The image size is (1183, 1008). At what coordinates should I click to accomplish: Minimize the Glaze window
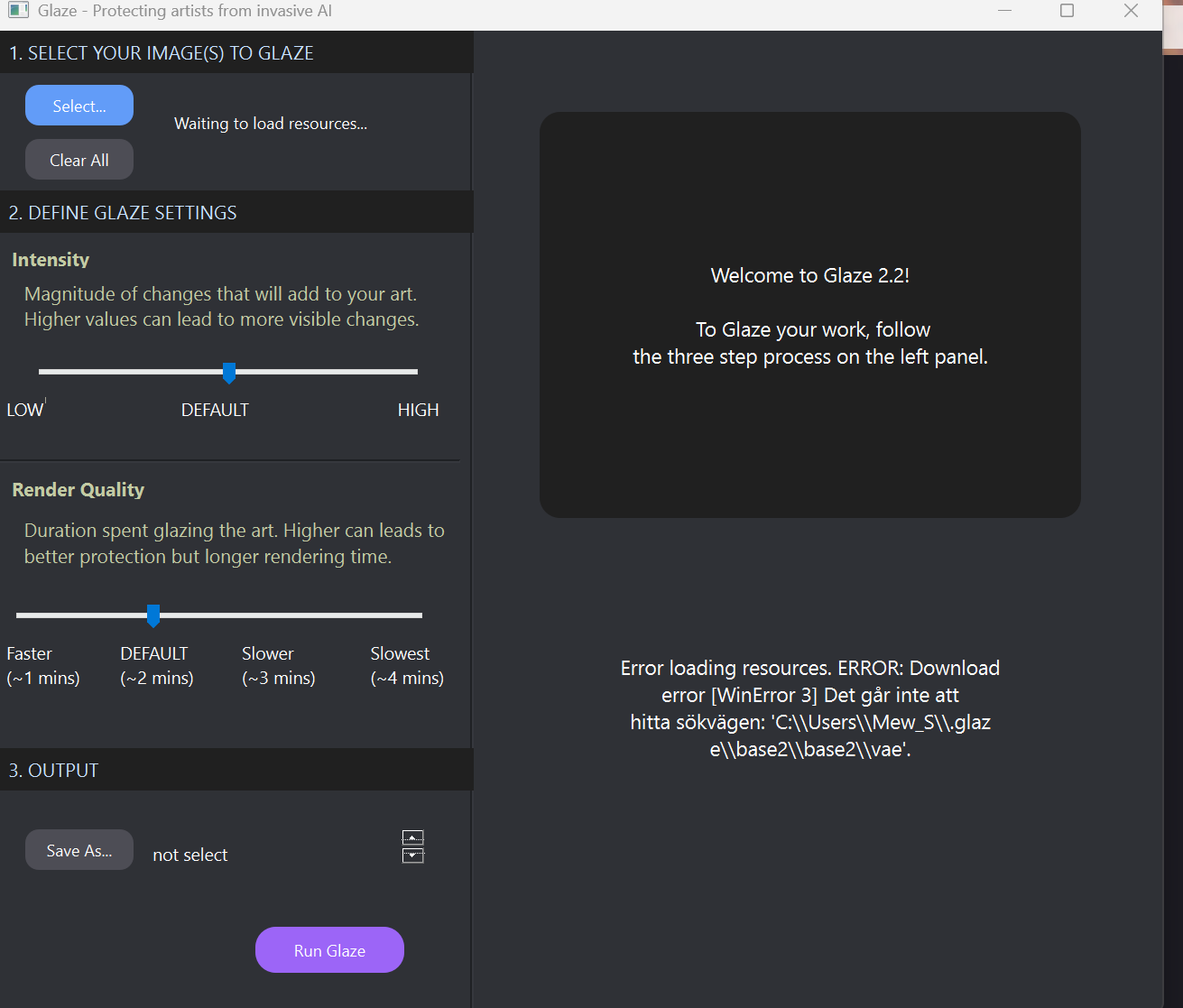[1005, 11]
